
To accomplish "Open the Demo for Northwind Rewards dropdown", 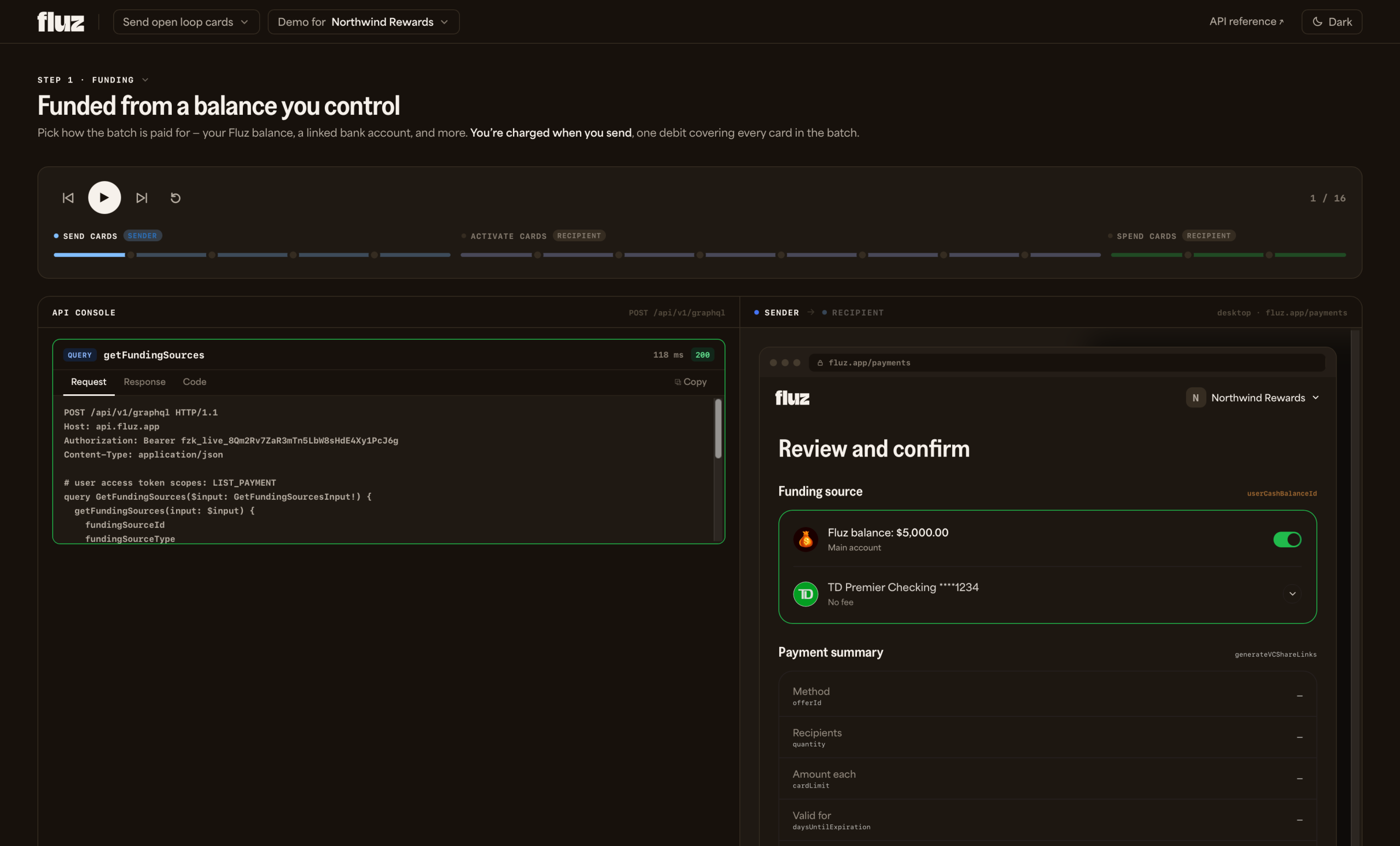I will point(364,21).
